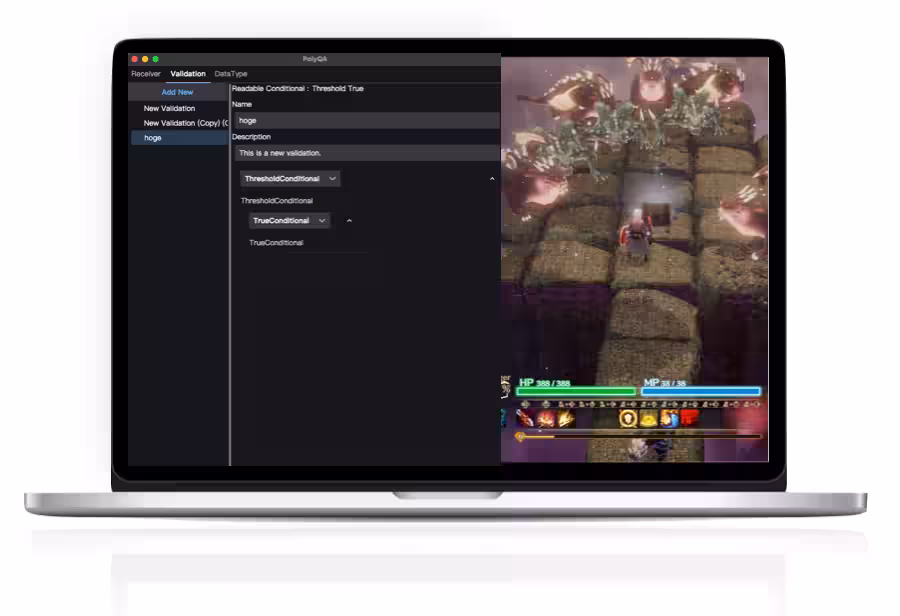Screen dimensions: 900x616
Task: Activate the lightning strike skill icon
Action: [x=566, y=418]
